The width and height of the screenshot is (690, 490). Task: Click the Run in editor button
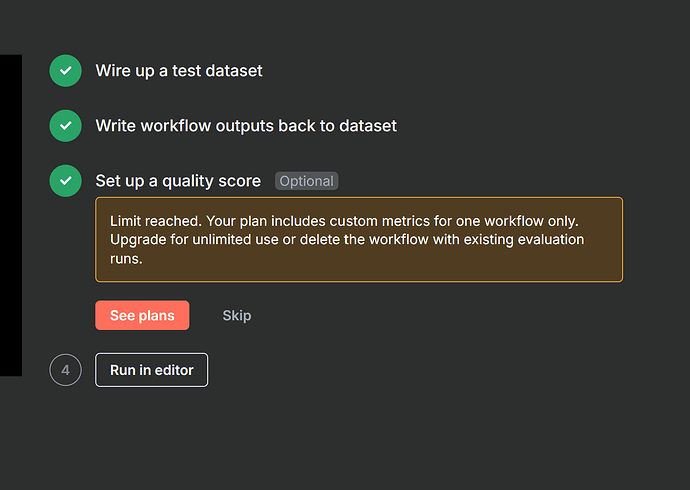[151, 370]
